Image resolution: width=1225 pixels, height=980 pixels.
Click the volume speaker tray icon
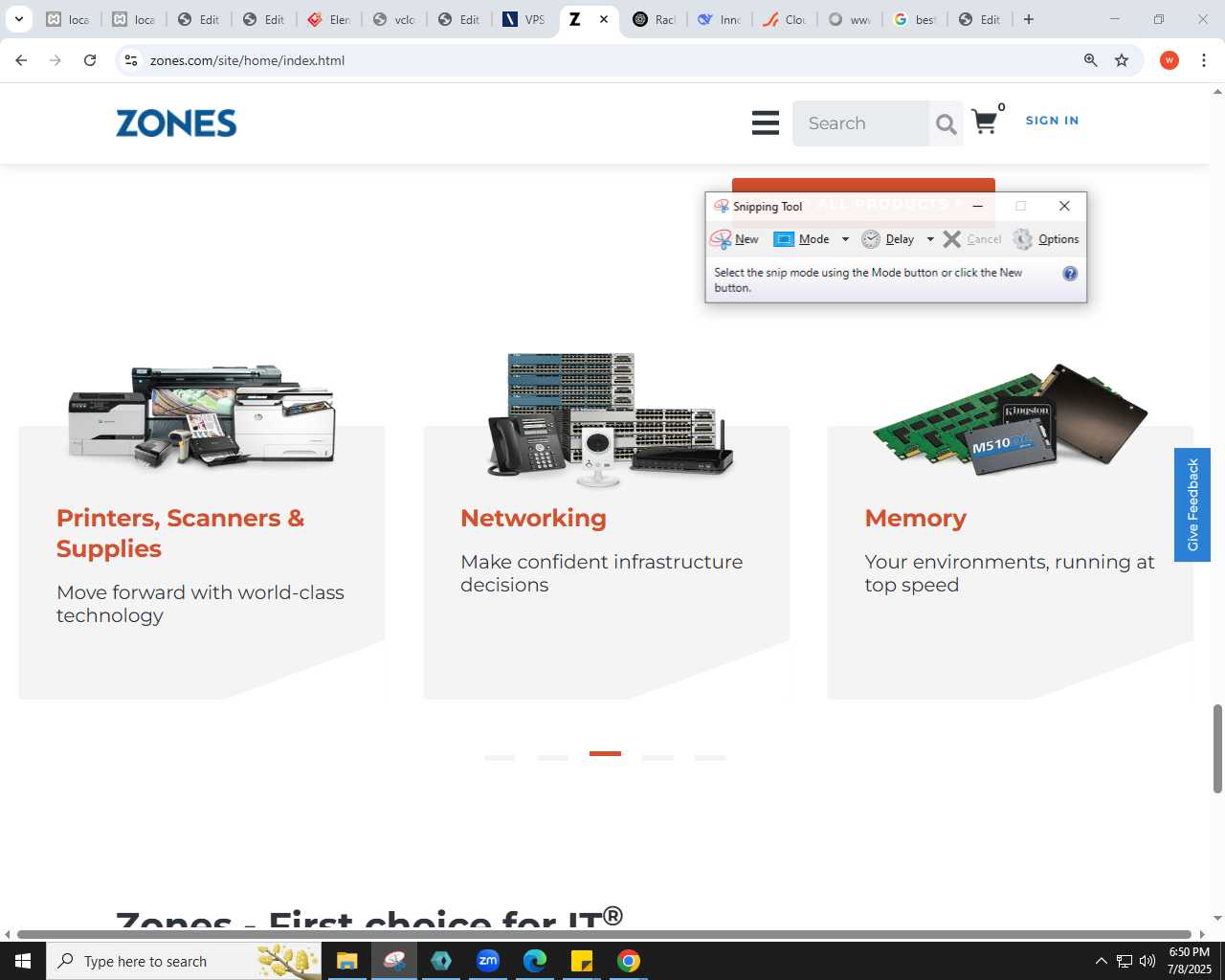(x=1147, y=961)
